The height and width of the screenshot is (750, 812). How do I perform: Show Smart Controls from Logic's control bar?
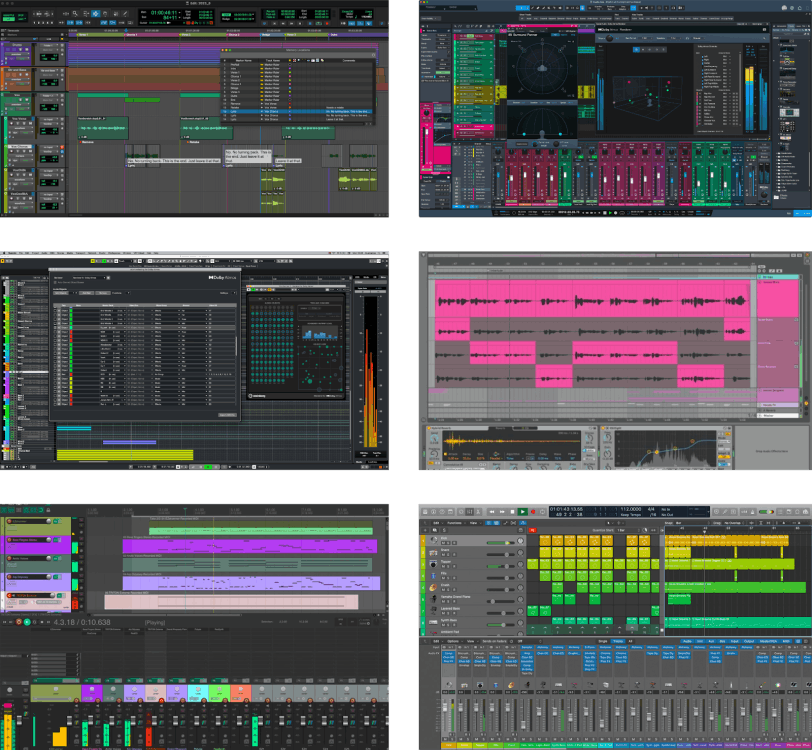[461, 512]
